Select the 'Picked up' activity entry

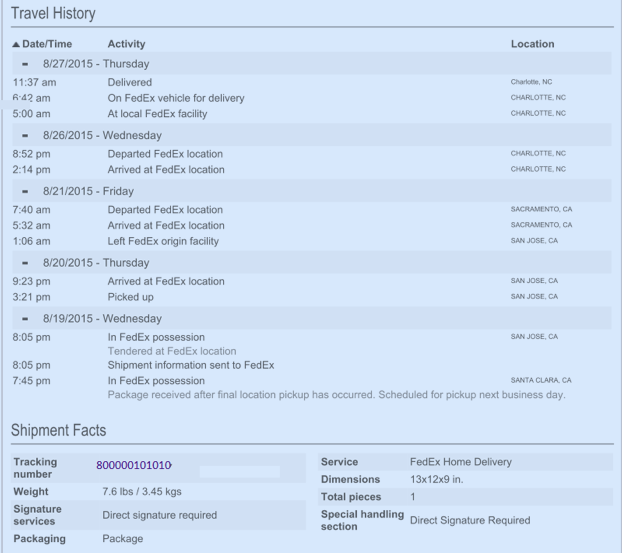coord(131,297)
